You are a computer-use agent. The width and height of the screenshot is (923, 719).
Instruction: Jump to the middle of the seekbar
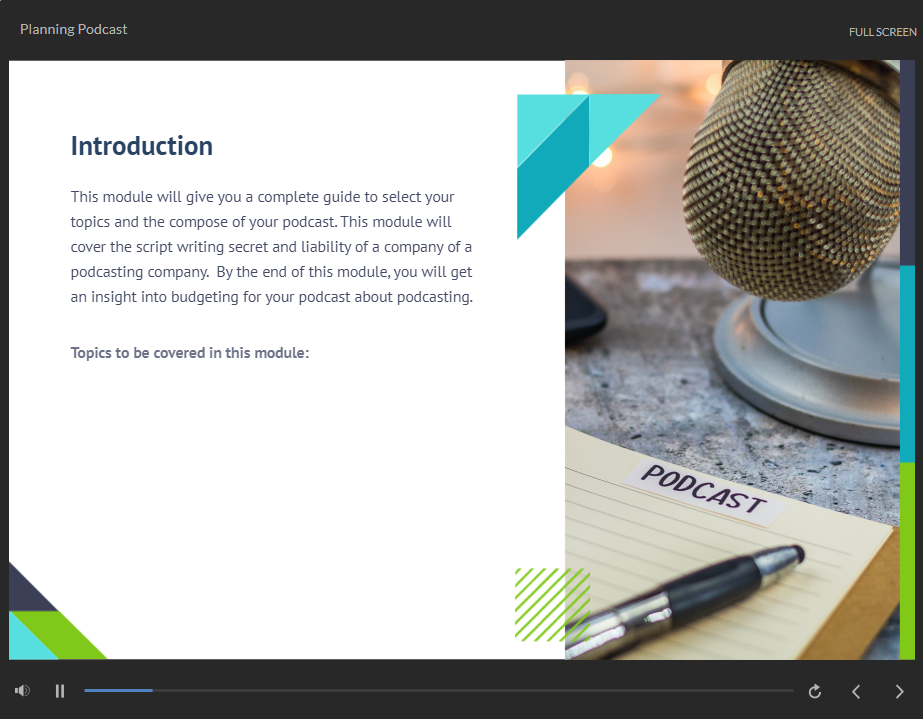click(x=439, y=691)
